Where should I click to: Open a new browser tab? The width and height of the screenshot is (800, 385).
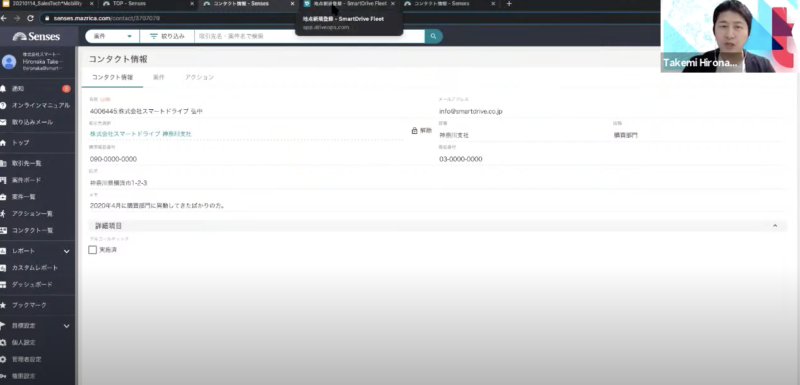(x=509, y=4)
